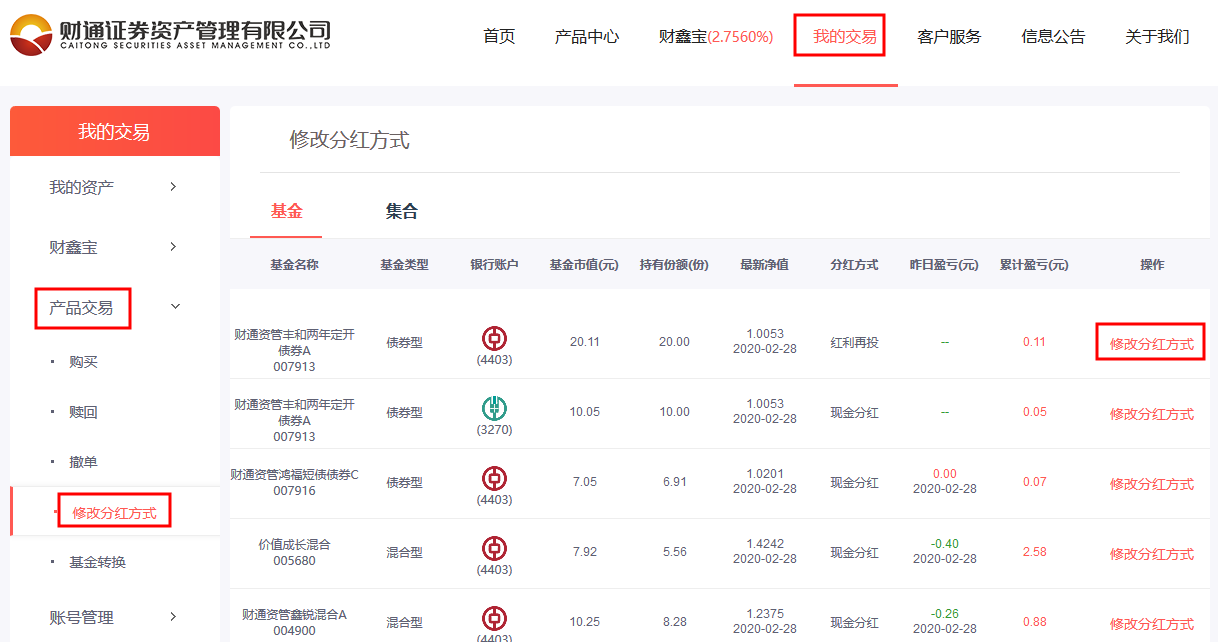Click the 持有份额(份) column header
Image resolution: width=1218 pixels, height=642 pixels.
(674, 265)
